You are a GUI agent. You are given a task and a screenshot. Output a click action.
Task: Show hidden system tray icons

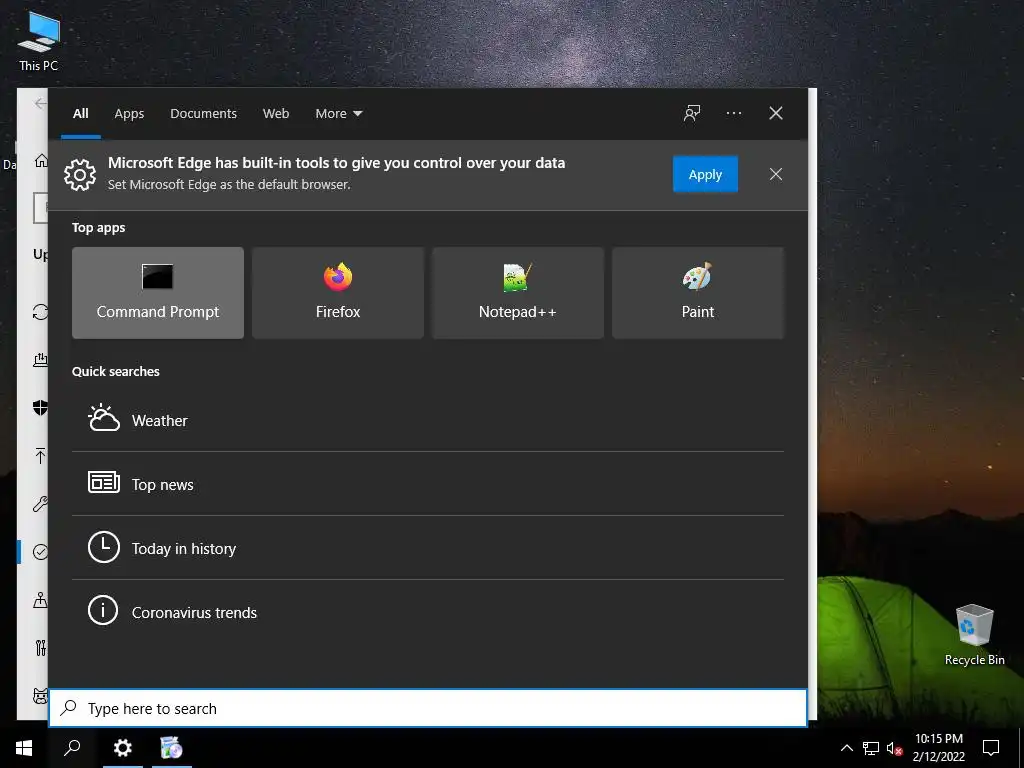pos(846,748)
